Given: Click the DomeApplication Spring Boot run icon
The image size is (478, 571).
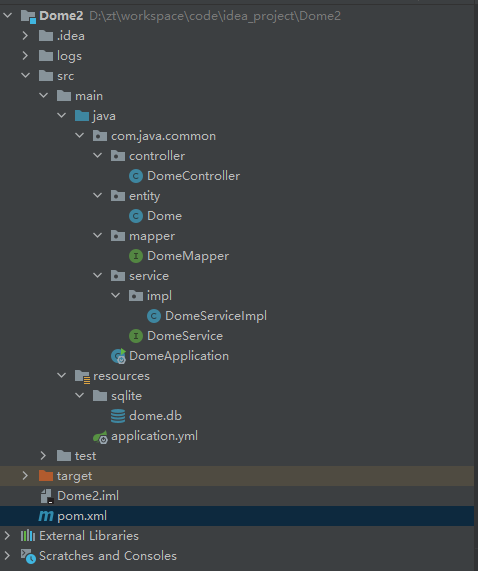Looking at the screenshot, I should click(119, 356).
